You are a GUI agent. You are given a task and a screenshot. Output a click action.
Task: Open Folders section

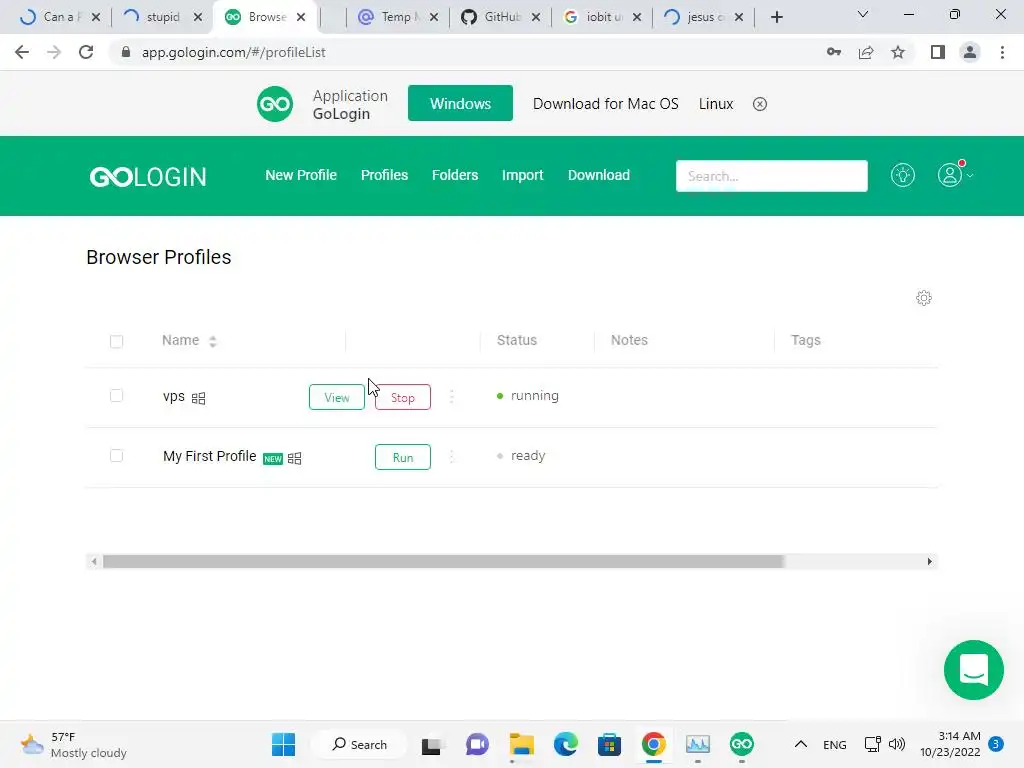[x=455, y=175]
